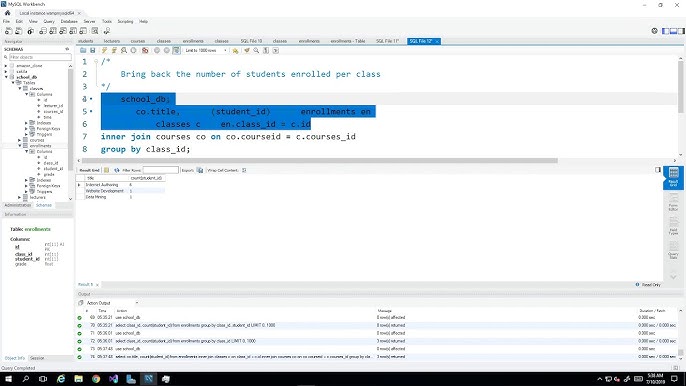Open the Query Stats side panel button
The height and width of the screenshot is (386, 686).
(x=673, y=249)
